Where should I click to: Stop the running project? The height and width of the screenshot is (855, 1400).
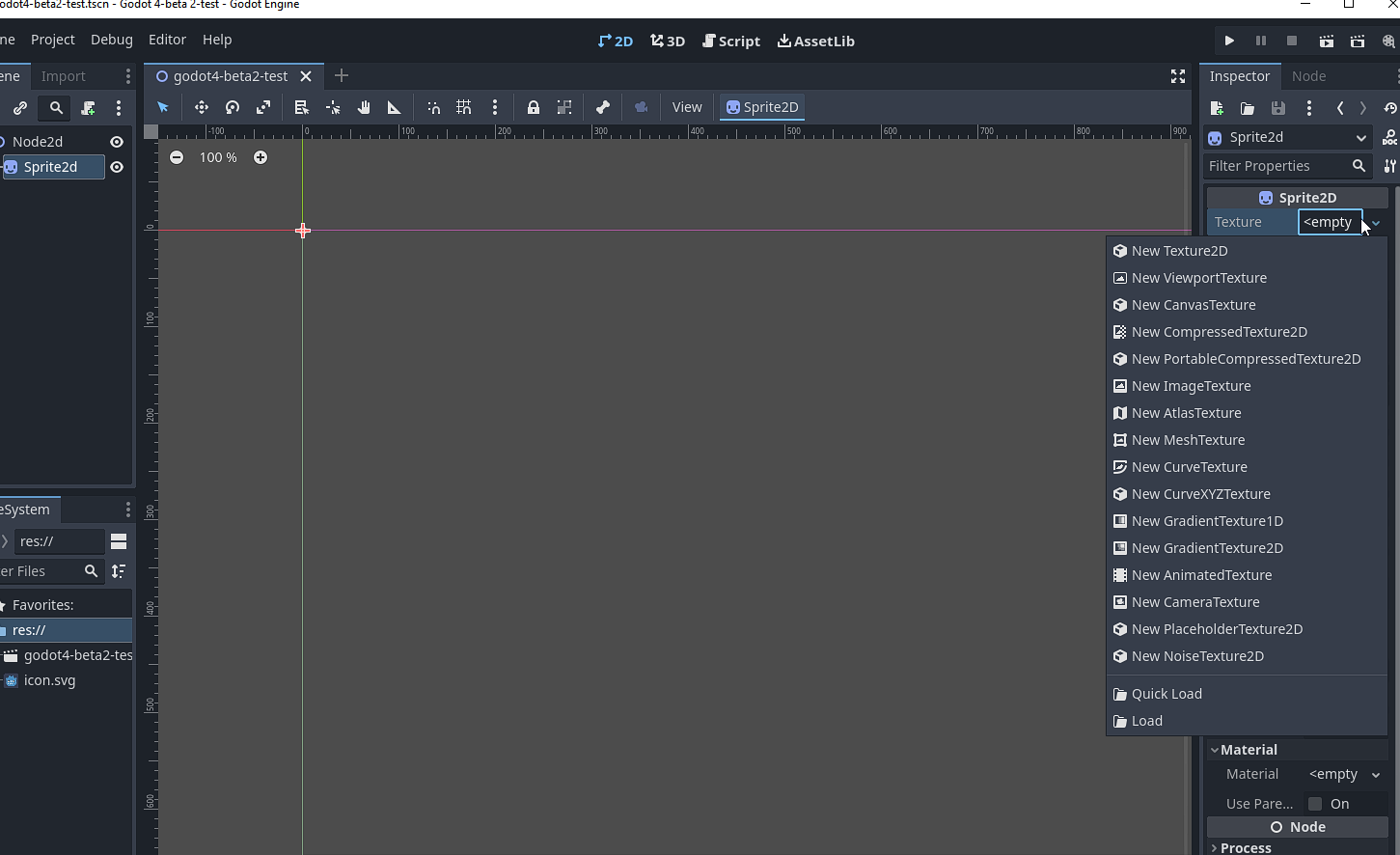1292,41
